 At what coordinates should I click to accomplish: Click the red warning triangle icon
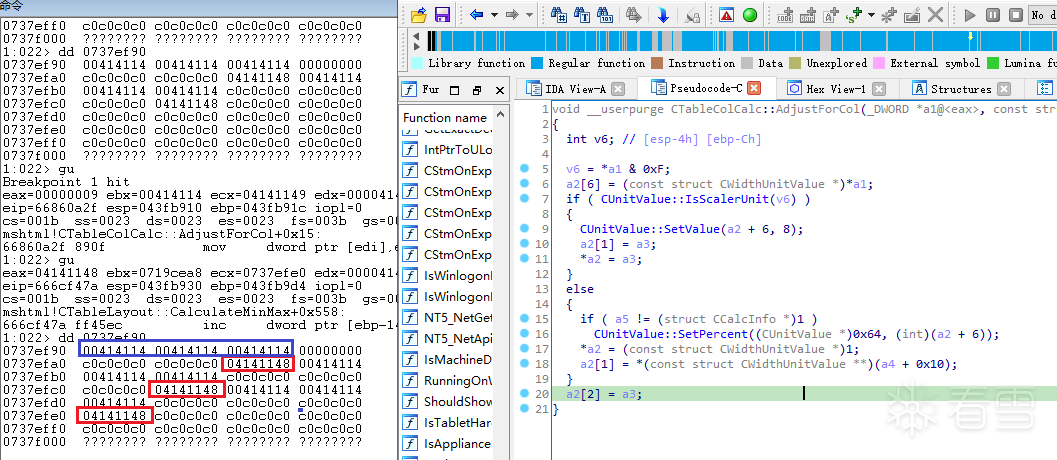pyautogui.click(x=726, y=15)
